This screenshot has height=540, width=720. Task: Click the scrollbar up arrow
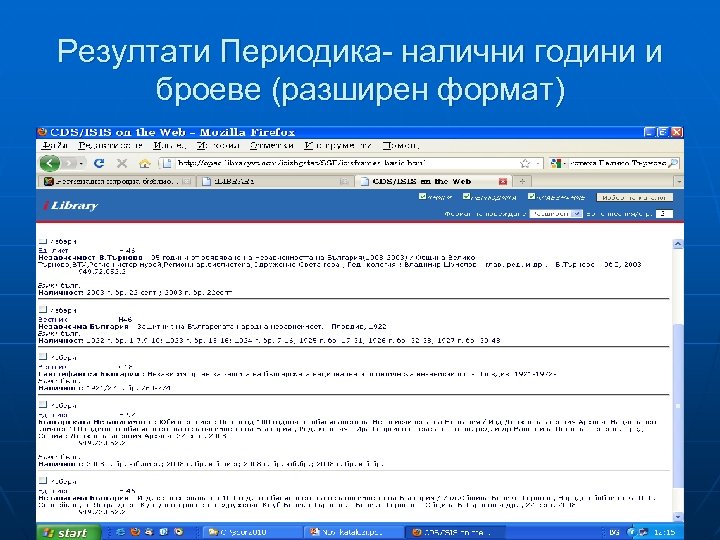678,244
